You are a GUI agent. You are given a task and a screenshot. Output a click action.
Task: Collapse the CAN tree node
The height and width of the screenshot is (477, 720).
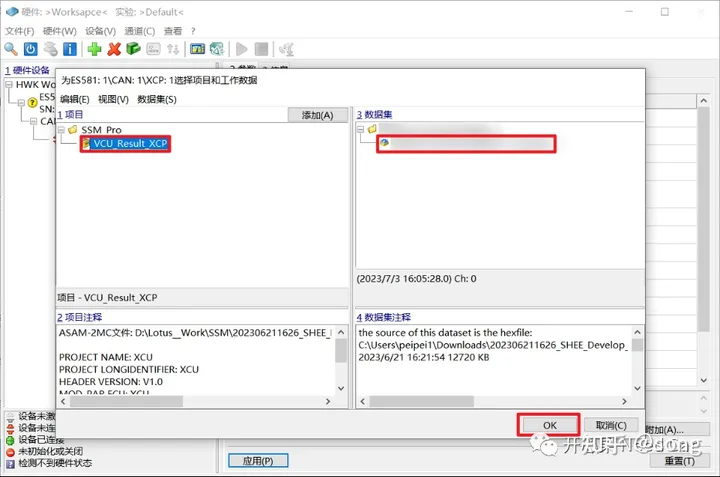click(x=33, y=121)
